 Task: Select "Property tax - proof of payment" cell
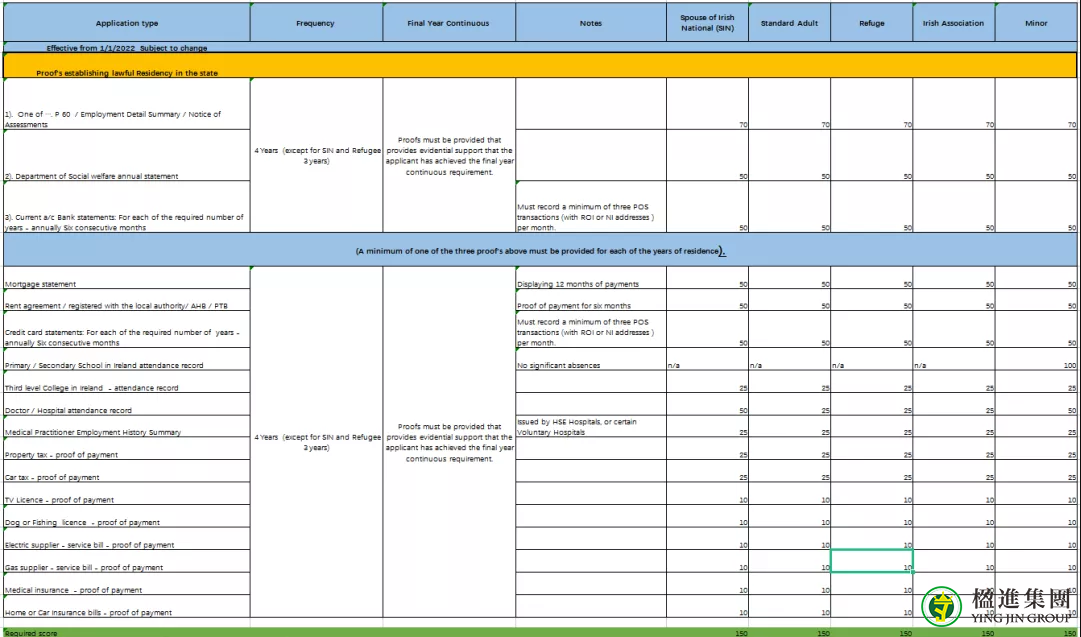(x=127, y=449)
